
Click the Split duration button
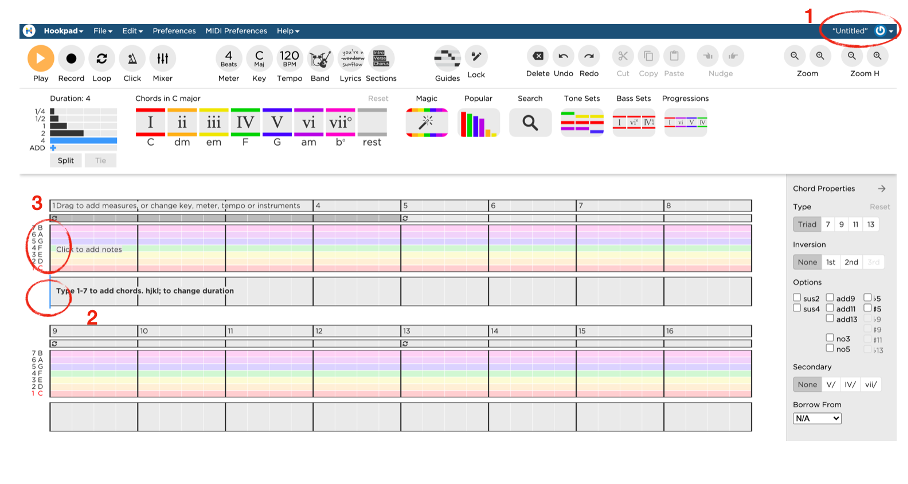(65, 160)
